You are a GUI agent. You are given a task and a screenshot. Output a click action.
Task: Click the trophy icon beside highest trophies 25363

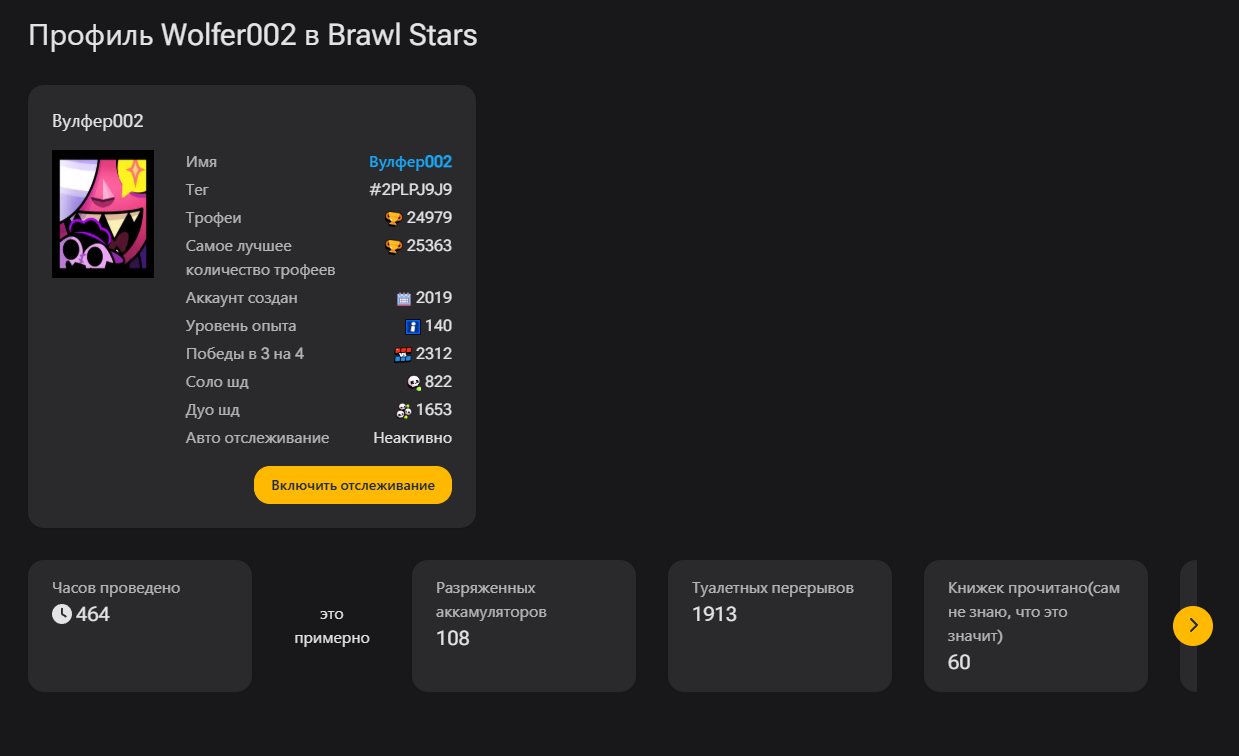click(x=394, y=246)
